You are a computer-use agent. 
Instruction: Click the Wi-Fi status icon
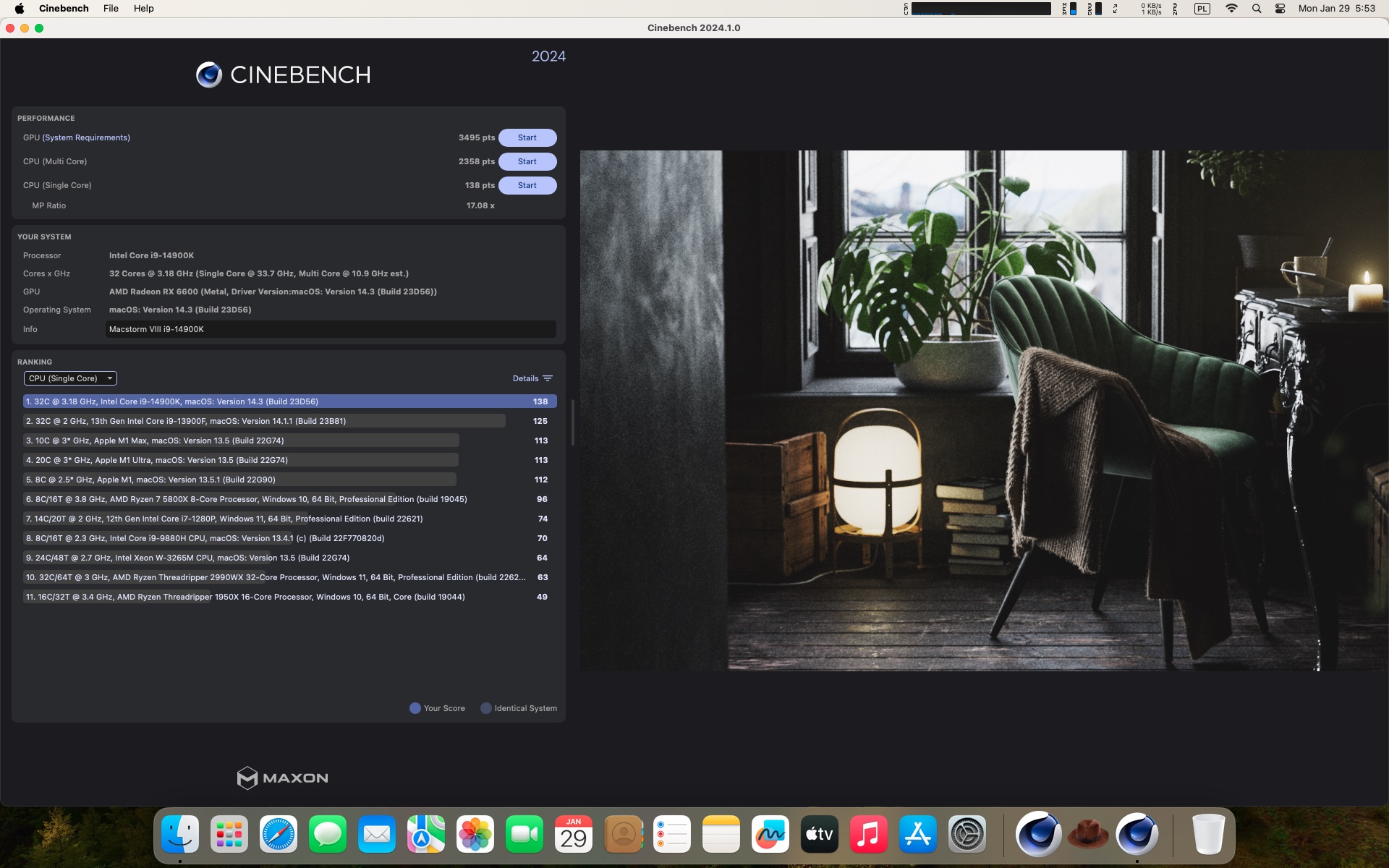point(1231,9)
